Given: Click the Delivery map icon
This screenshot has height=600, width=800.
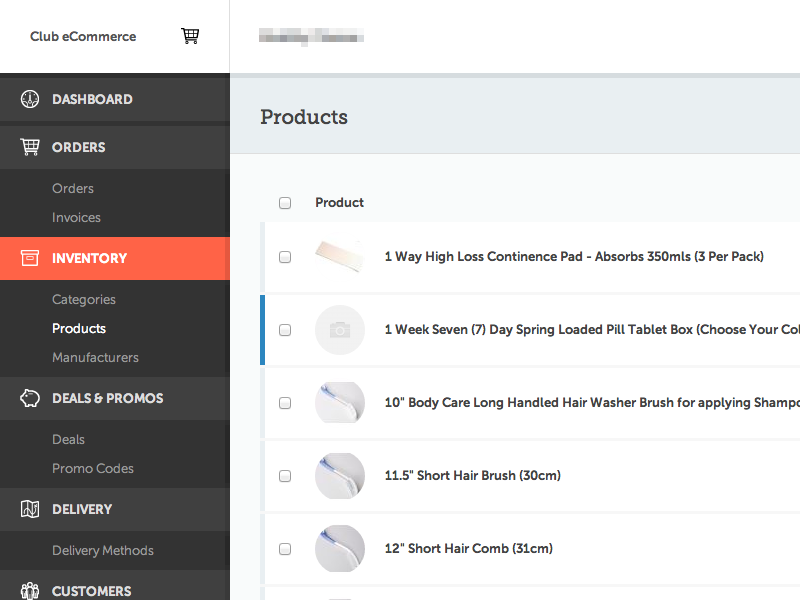Looking at the screenshot, I should click(x=29, y=509).
